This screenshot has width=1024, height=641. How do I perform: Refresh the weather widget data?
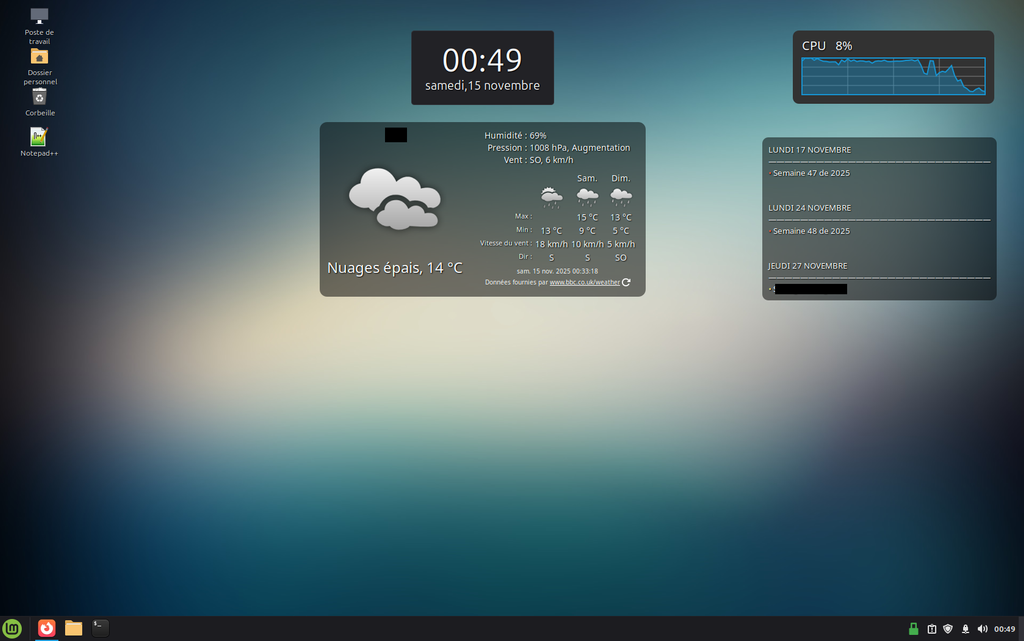(626, 282)
